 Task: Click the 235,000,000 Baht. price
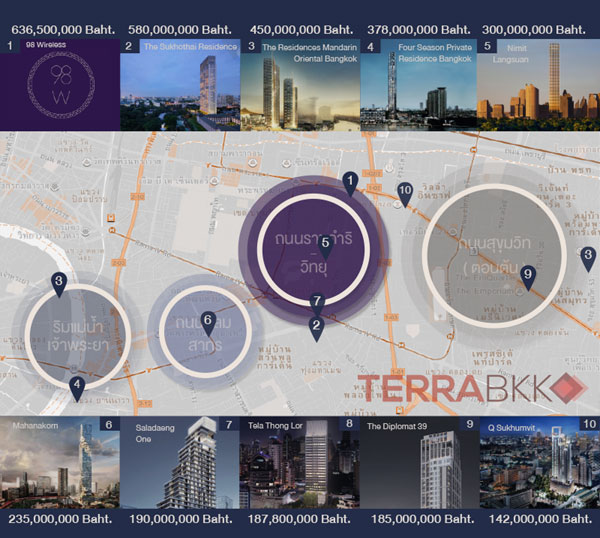tap(60, 519)
